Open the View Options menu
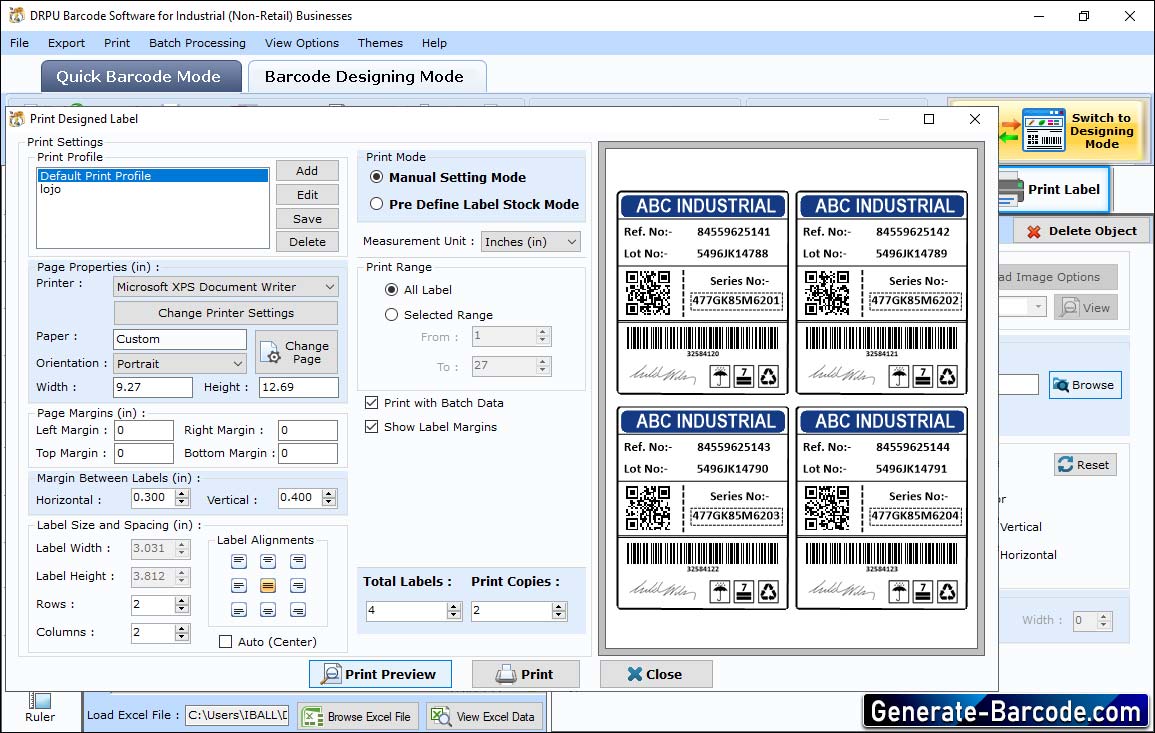 click(302, 43)
